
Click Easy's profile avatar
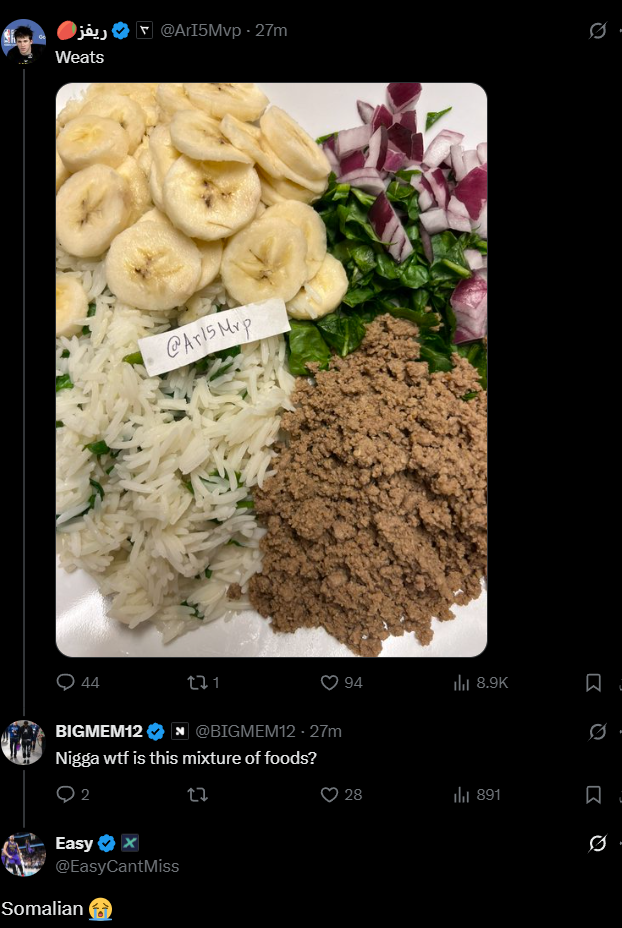[x=23, y=854]
